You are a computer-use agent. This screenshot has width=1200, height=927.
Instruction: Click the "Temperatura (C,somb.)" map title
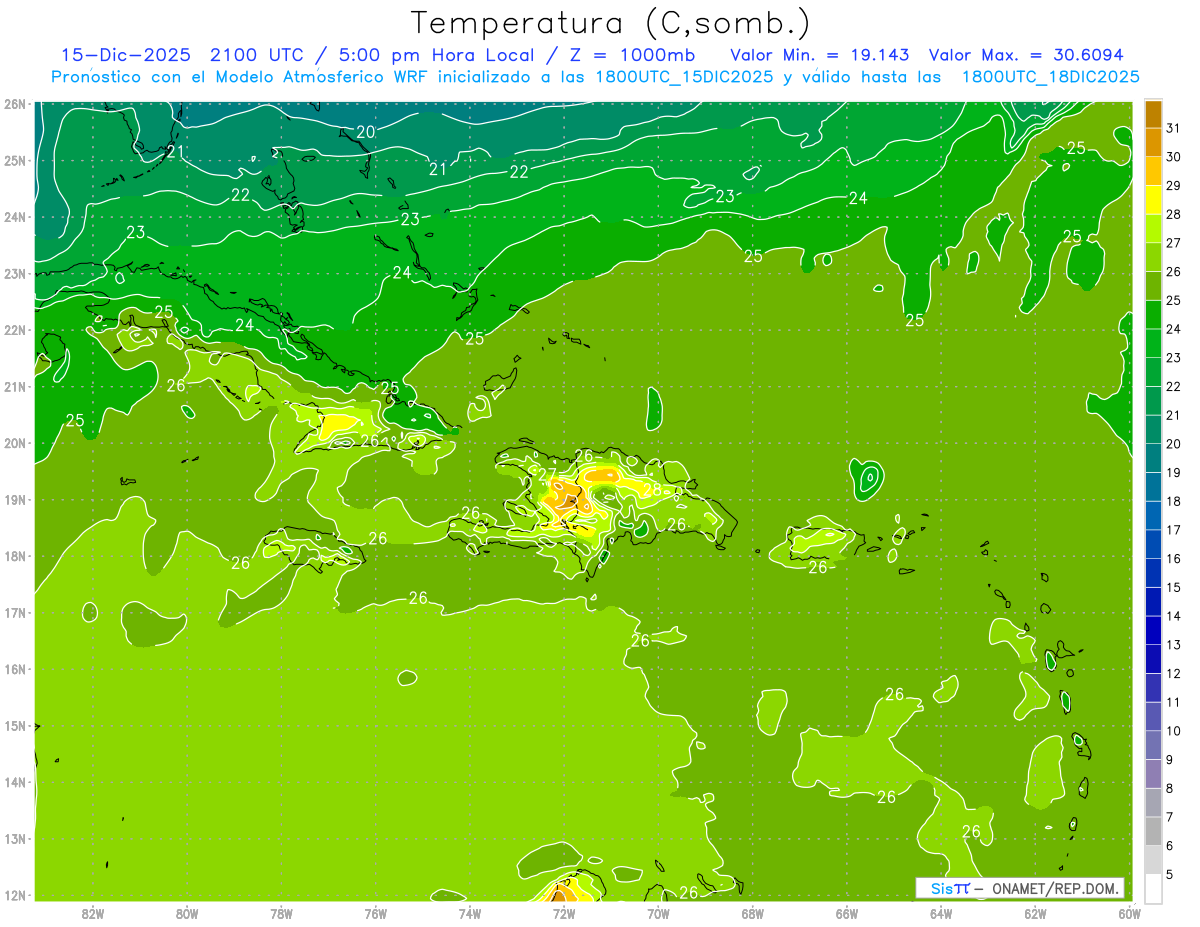pos(610,22)
